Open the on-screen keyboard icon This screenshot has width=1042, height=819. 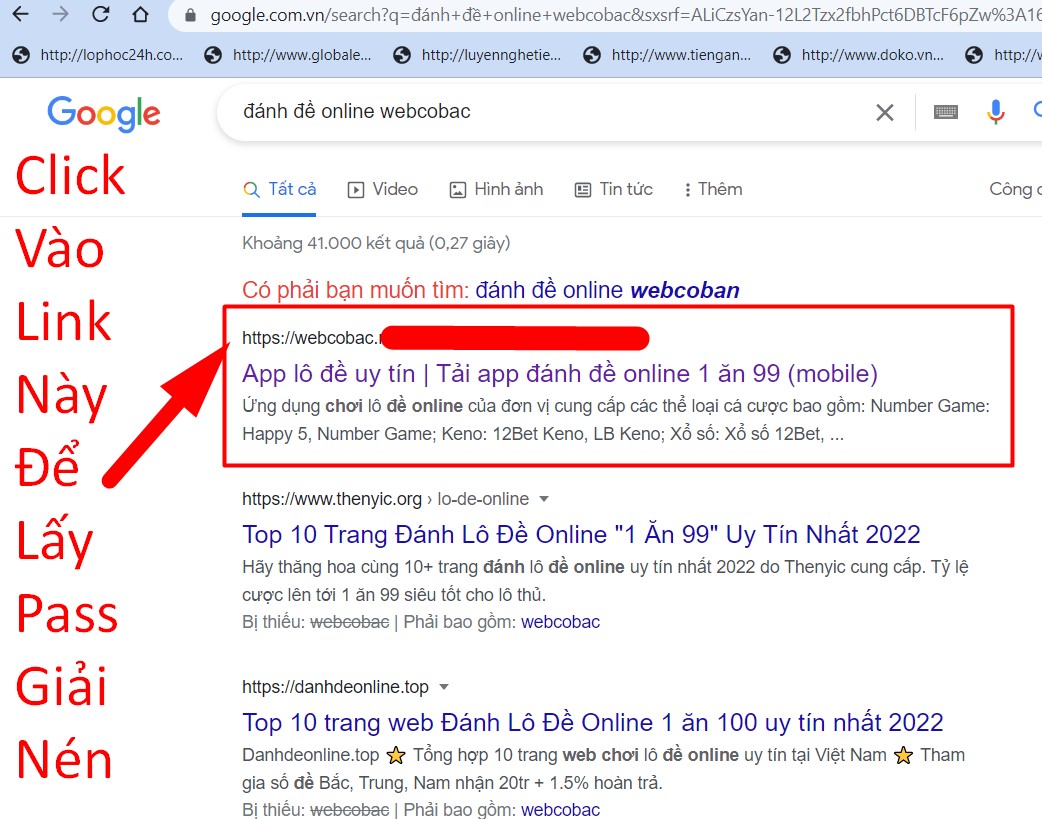click(x=946, y=112)
